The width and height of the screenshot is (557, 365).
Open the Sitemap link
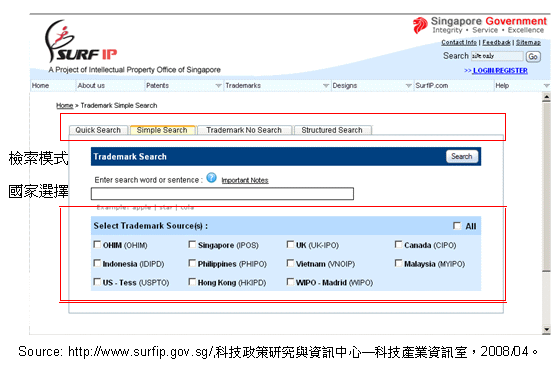(528, 43)
